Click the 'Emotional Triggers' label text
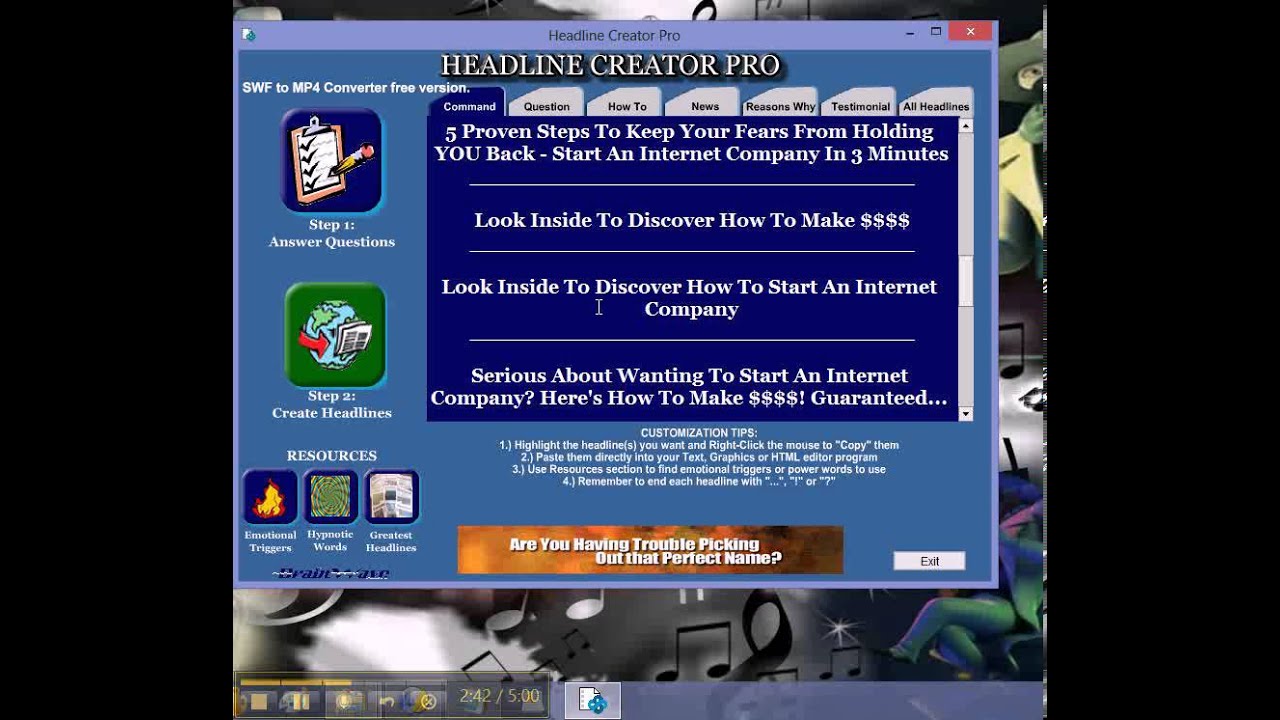This screenshot has height=720, width=1280. [270, 541]
